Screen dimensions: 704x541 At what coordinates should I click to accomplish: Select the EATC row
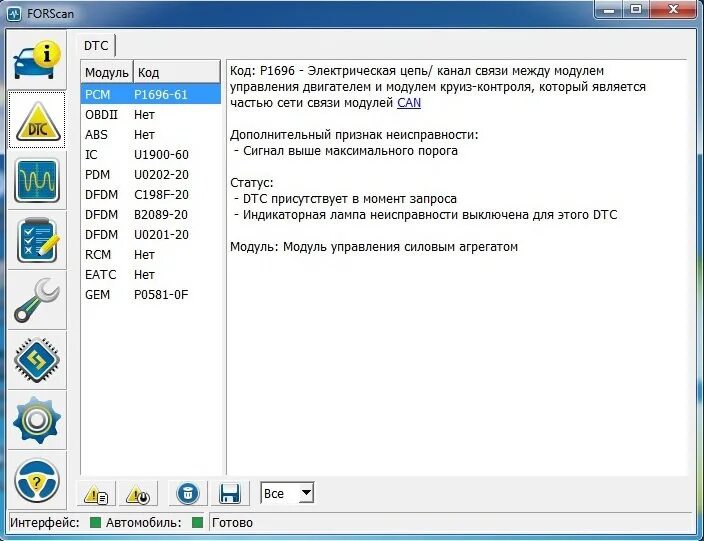tap(151, 275)
